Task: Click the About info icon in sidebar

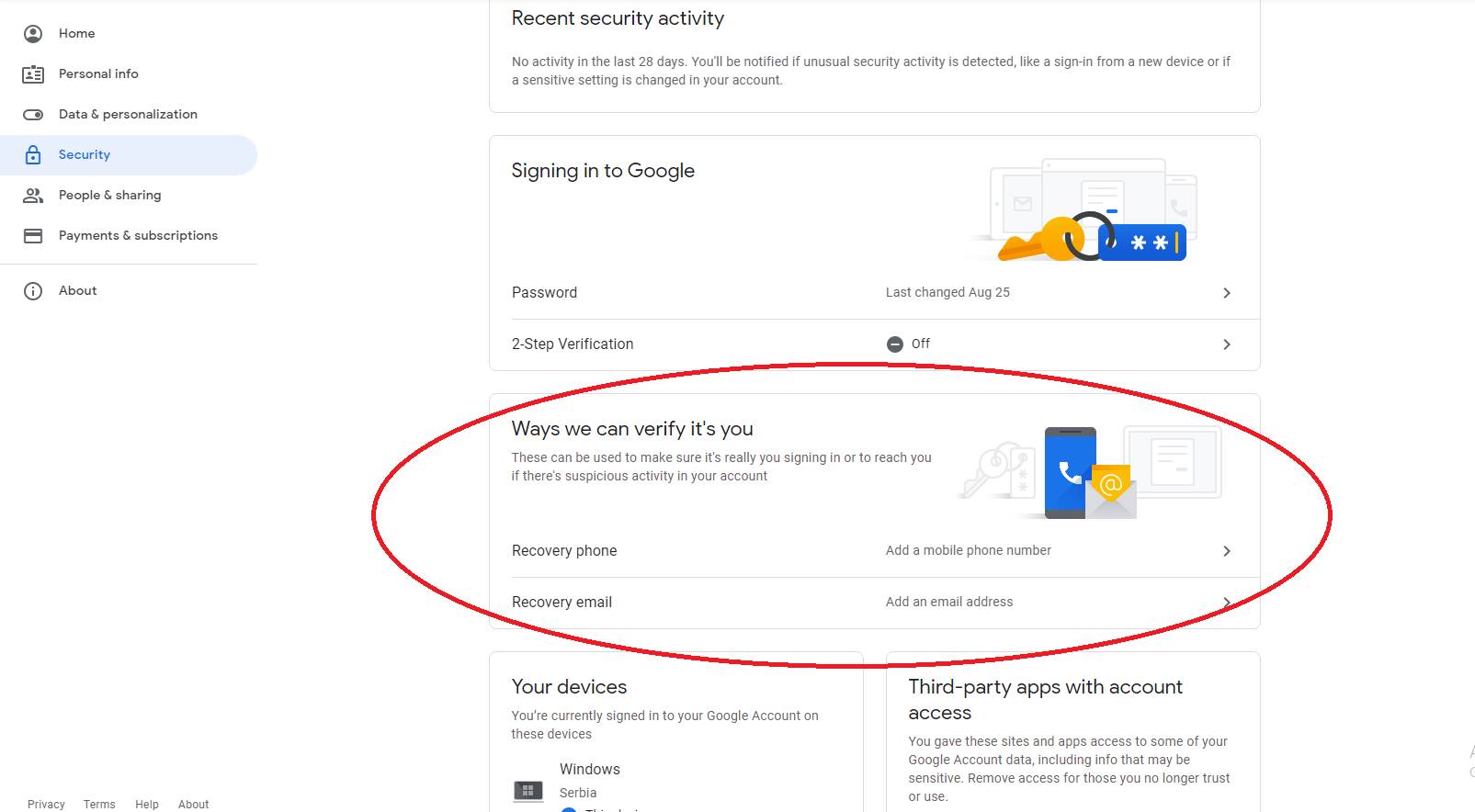Action: coord(33,290)
